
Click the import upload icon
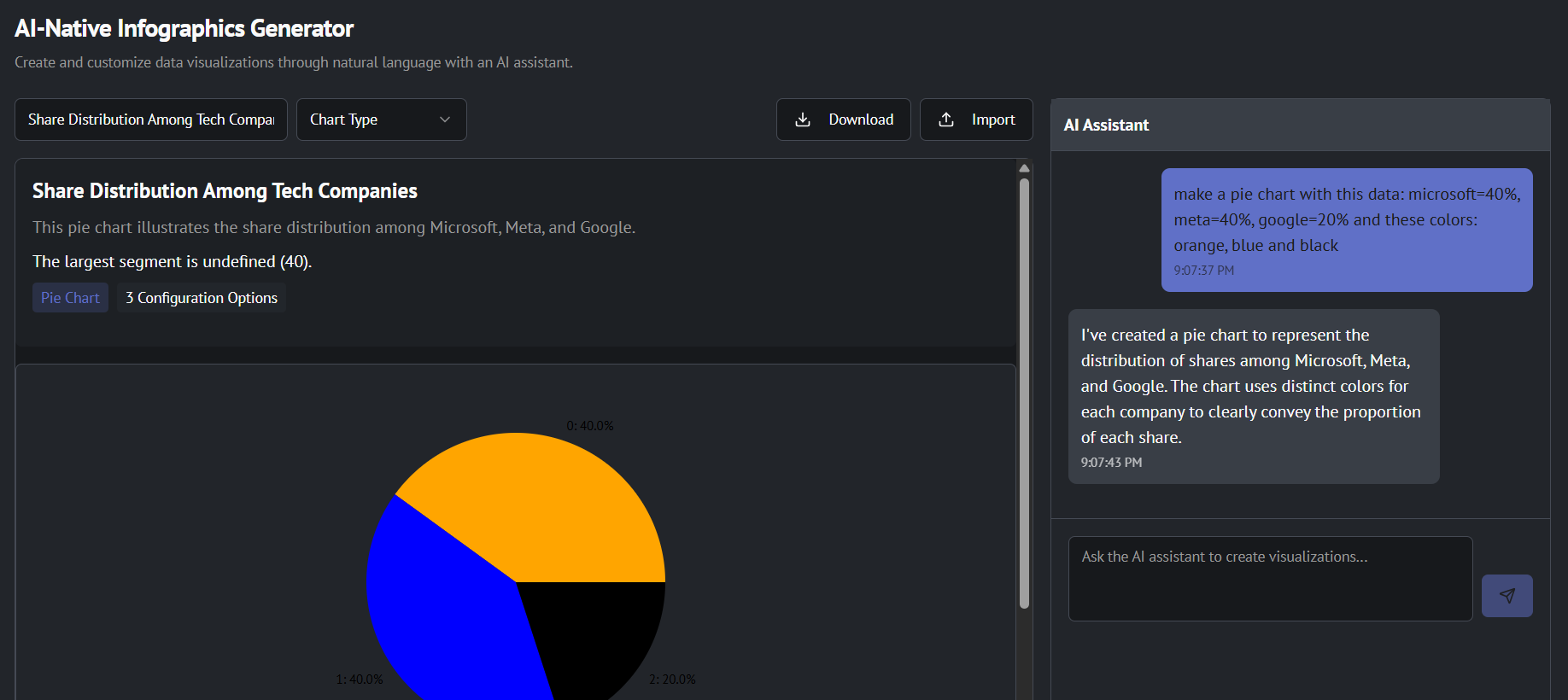pyautogui.click(x=946, y=120)
